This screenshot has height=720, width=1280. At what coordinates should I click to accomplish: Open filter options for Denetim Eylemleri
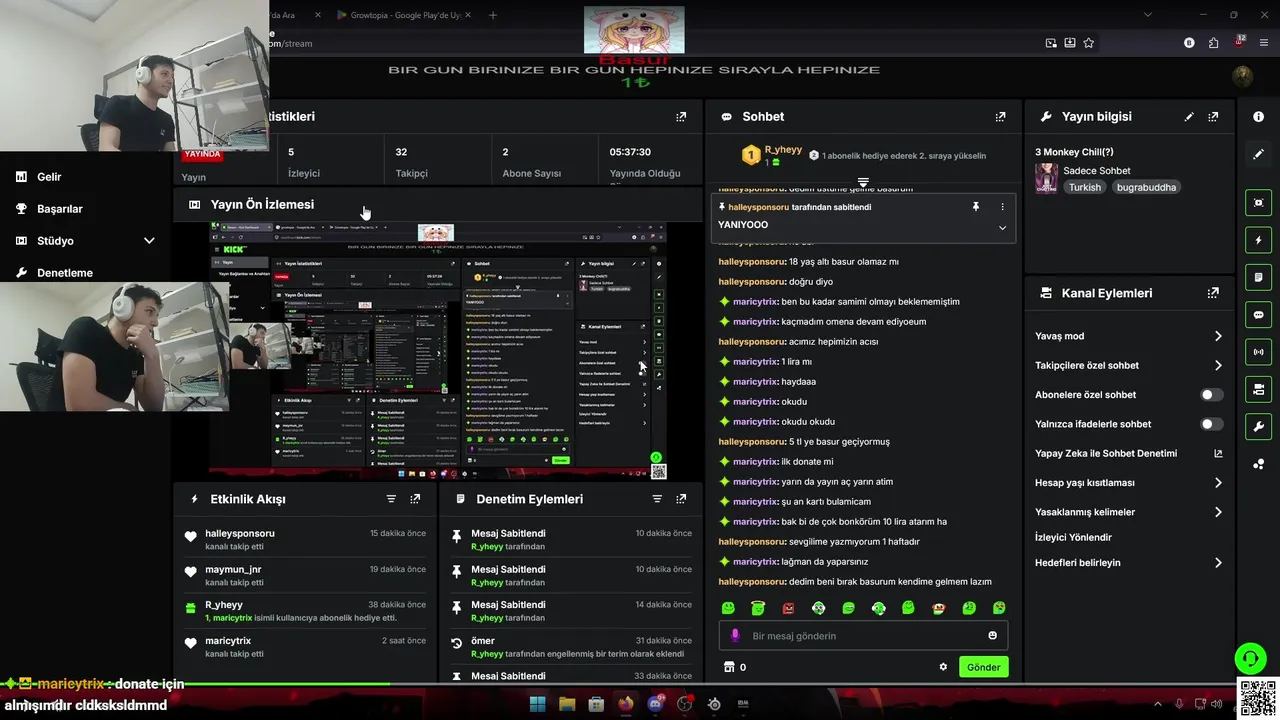point(657,499)
